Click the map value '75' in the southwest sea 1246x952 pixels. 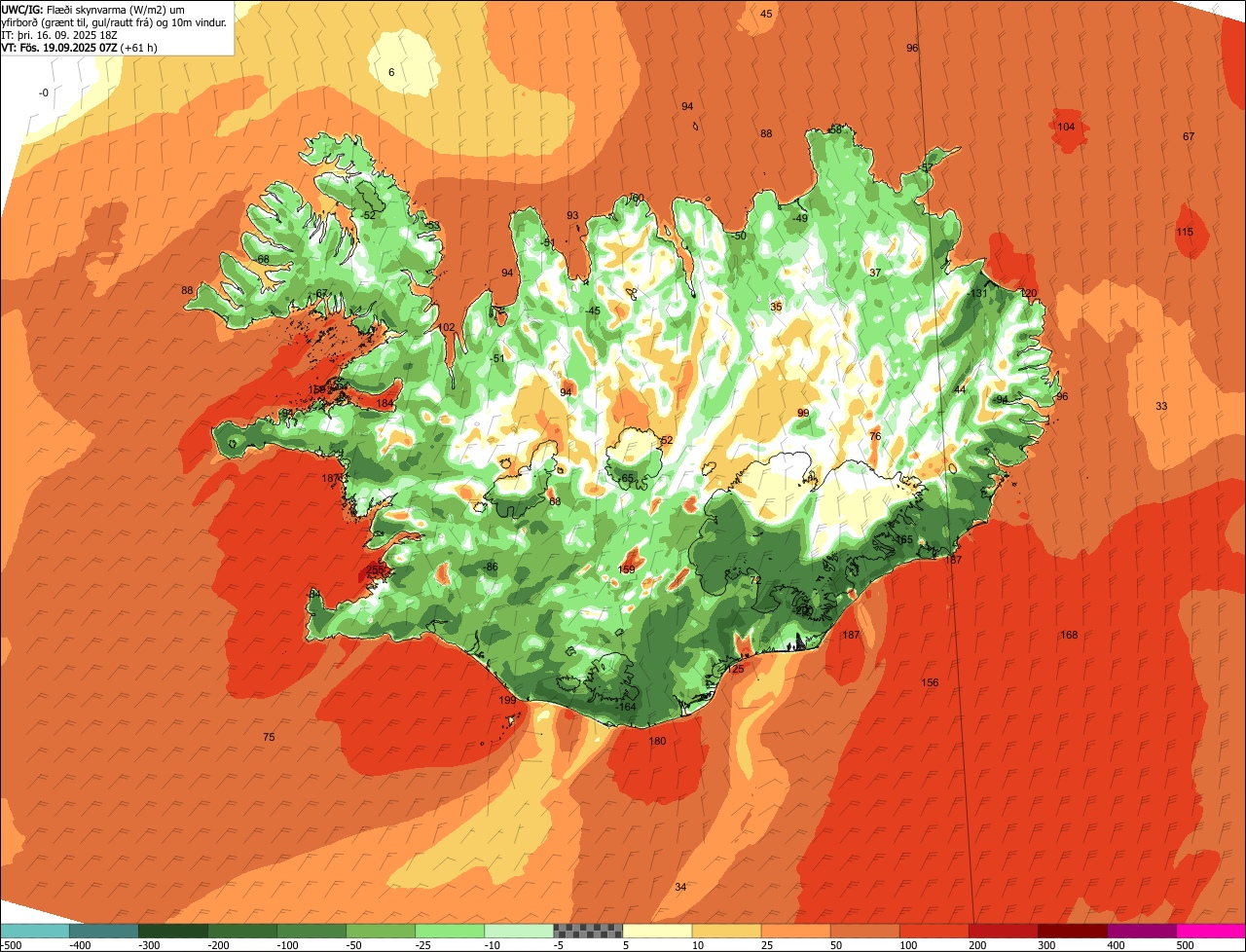(x=269, y=737)
